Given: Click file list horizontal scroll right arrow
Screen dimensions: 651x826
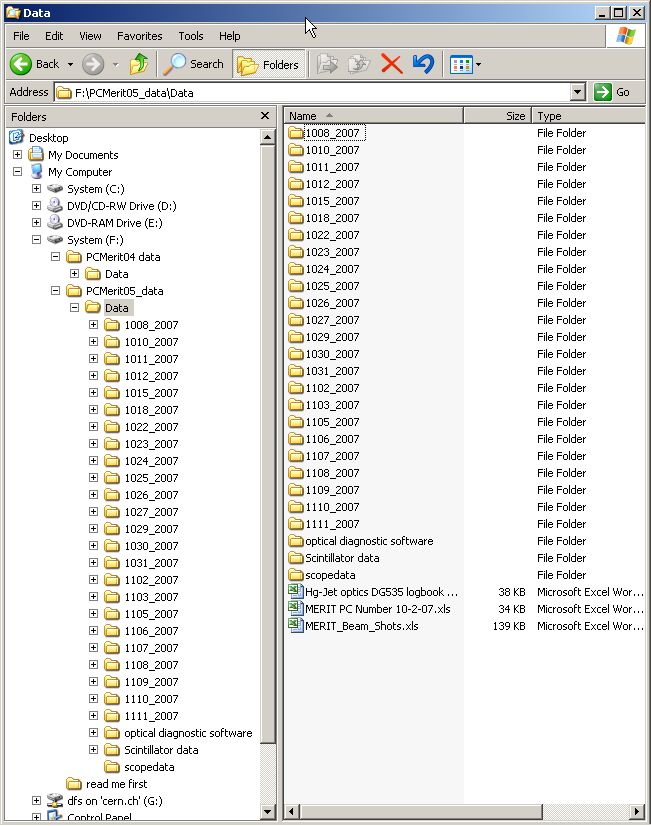Looking at the screenshot, I should coord(637,811).
